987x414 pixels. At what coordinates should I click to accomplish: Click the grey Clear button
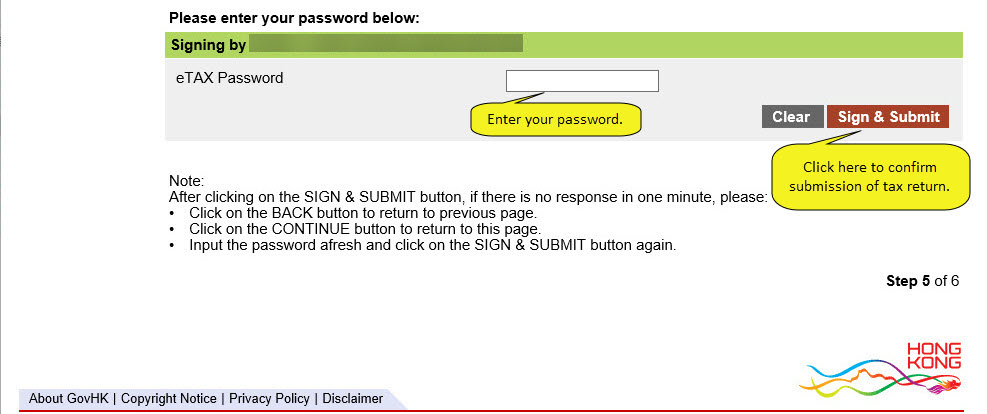792,117
